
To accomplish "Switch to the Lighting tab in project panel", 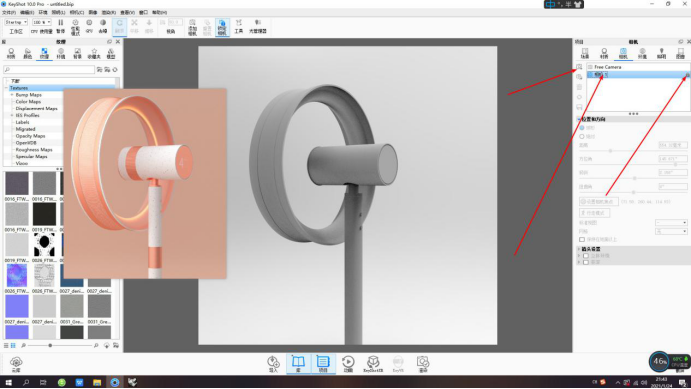I will 661,54.
